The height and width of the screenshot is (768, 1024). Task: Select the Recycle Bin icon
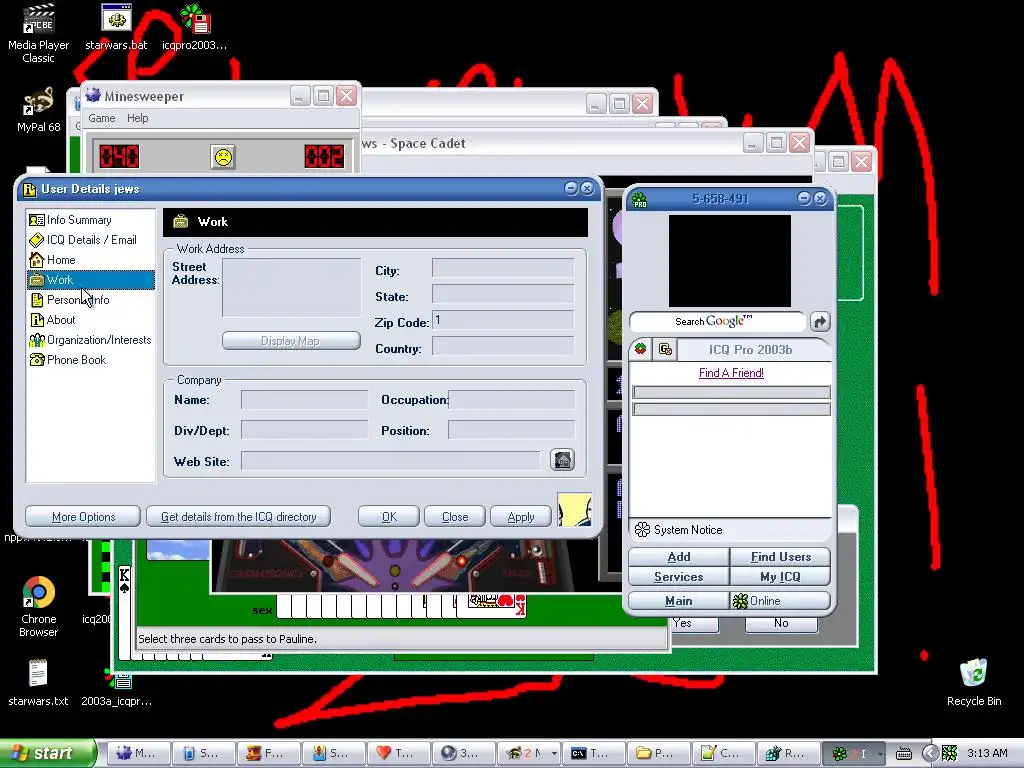pyautogui.click(x=974, y=682)
